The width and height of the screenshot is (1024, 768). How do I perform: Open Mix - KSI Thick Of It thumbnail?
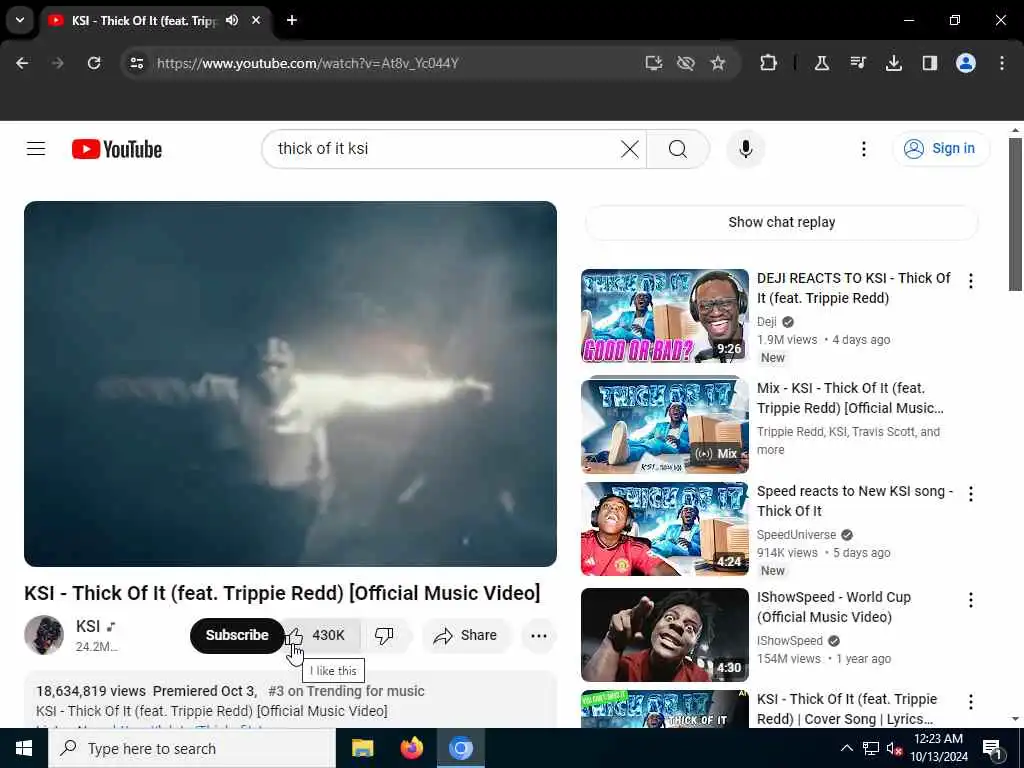click(x=665, y=425)
